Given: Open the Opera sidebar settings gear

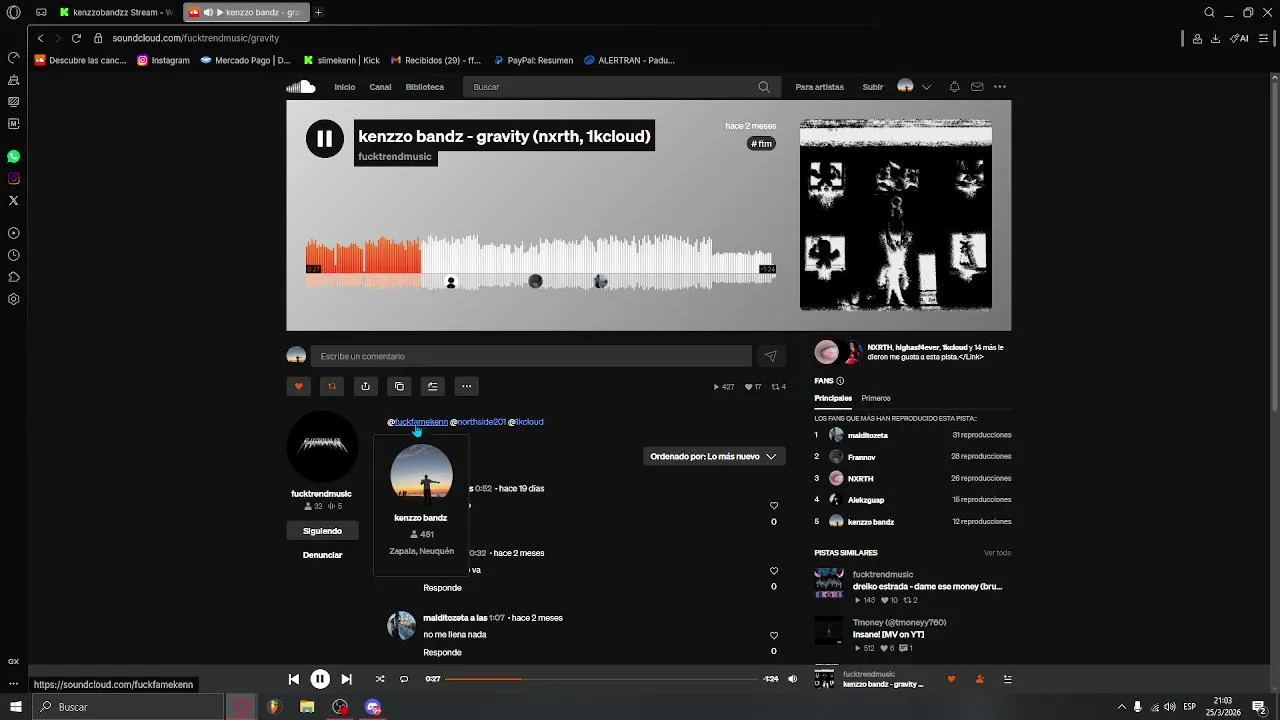Looking at the screenshot, I should (x=13, y=299).
